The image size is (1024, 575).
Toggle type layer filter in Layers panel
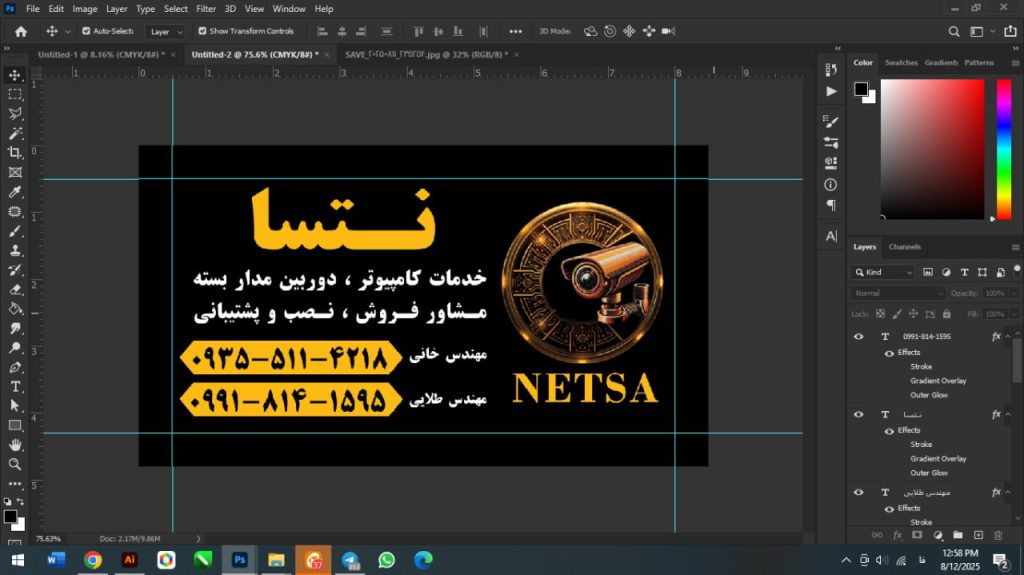[x=964, y=272]
